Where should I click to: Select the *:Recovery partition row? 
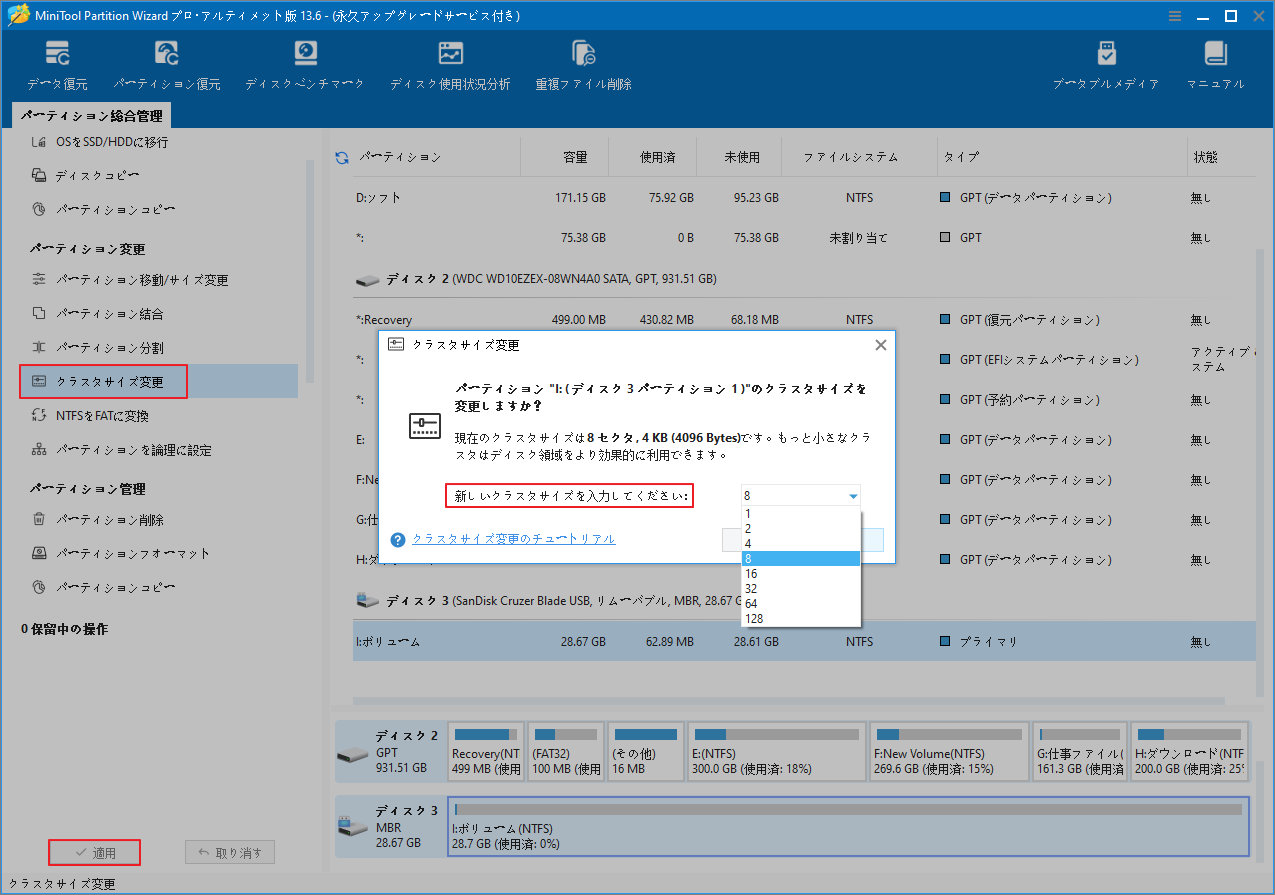[805, 320]
